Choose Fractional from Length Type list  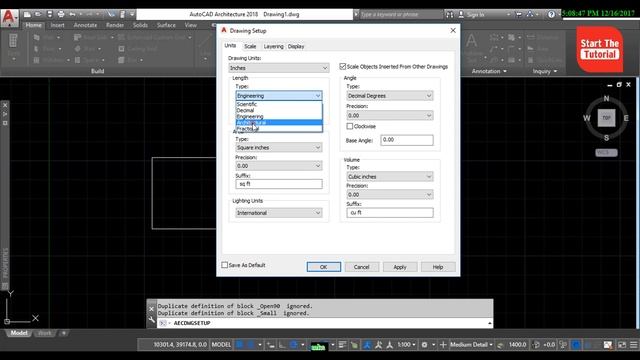[279, 129]
